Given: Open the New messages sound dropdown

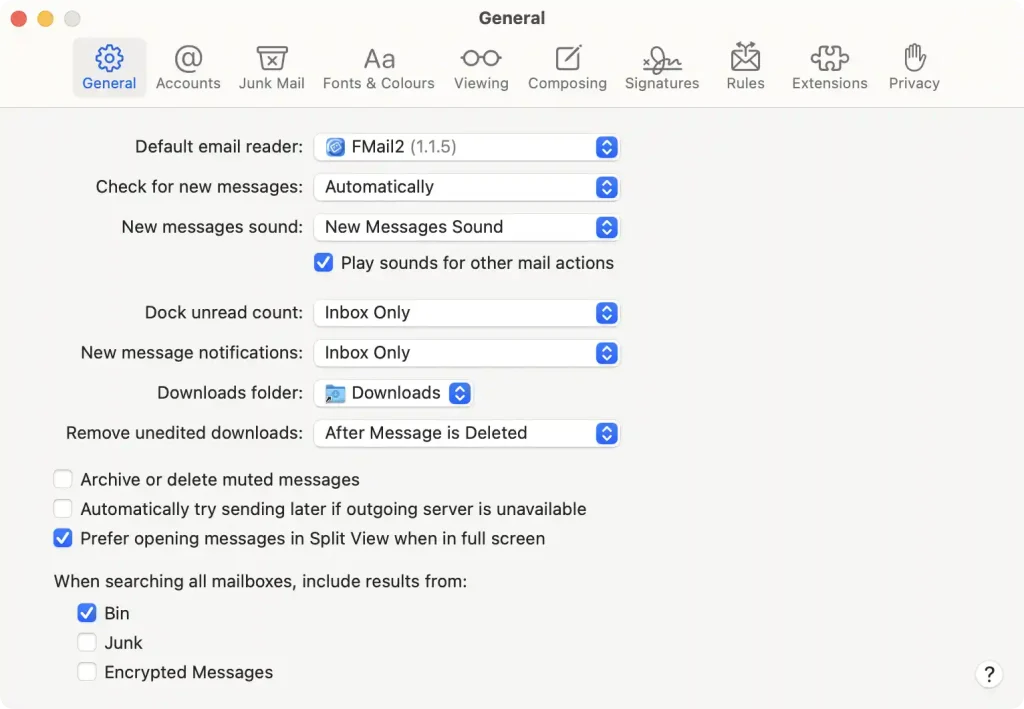Looking at the screenshot, I should click(x=466, y=227).
